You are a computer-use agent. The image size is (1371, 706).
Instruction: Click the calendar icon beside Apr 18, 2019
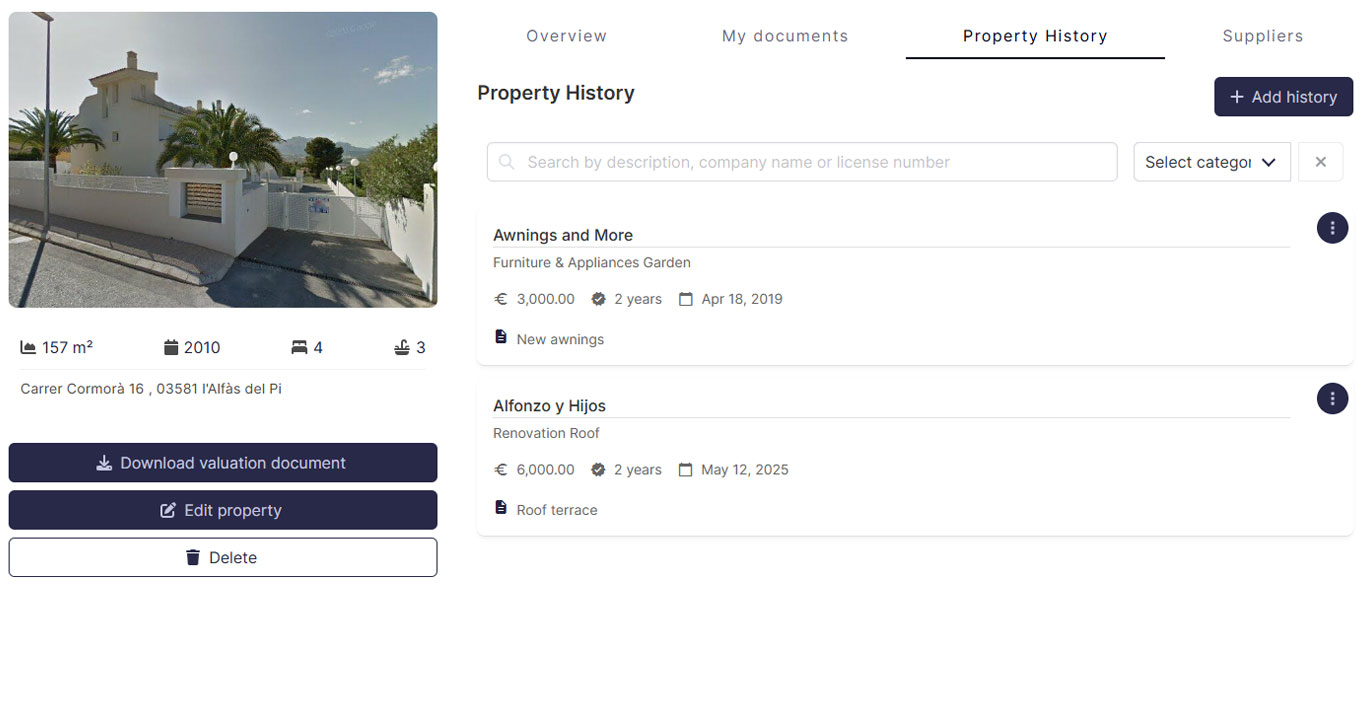(x=685, y=299)
